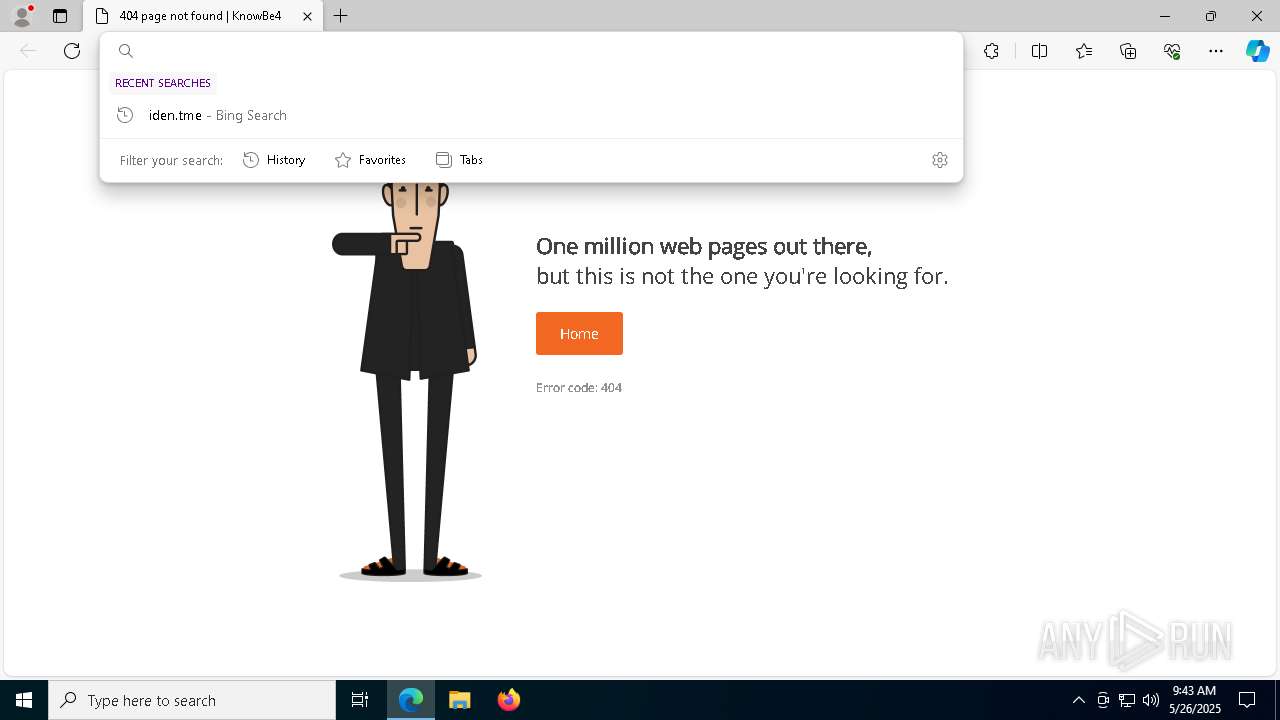Image resolution: width=1280 pixels, height=720 pixels.
Task: Open the Favorites star menu
Action: [1084, 51]
